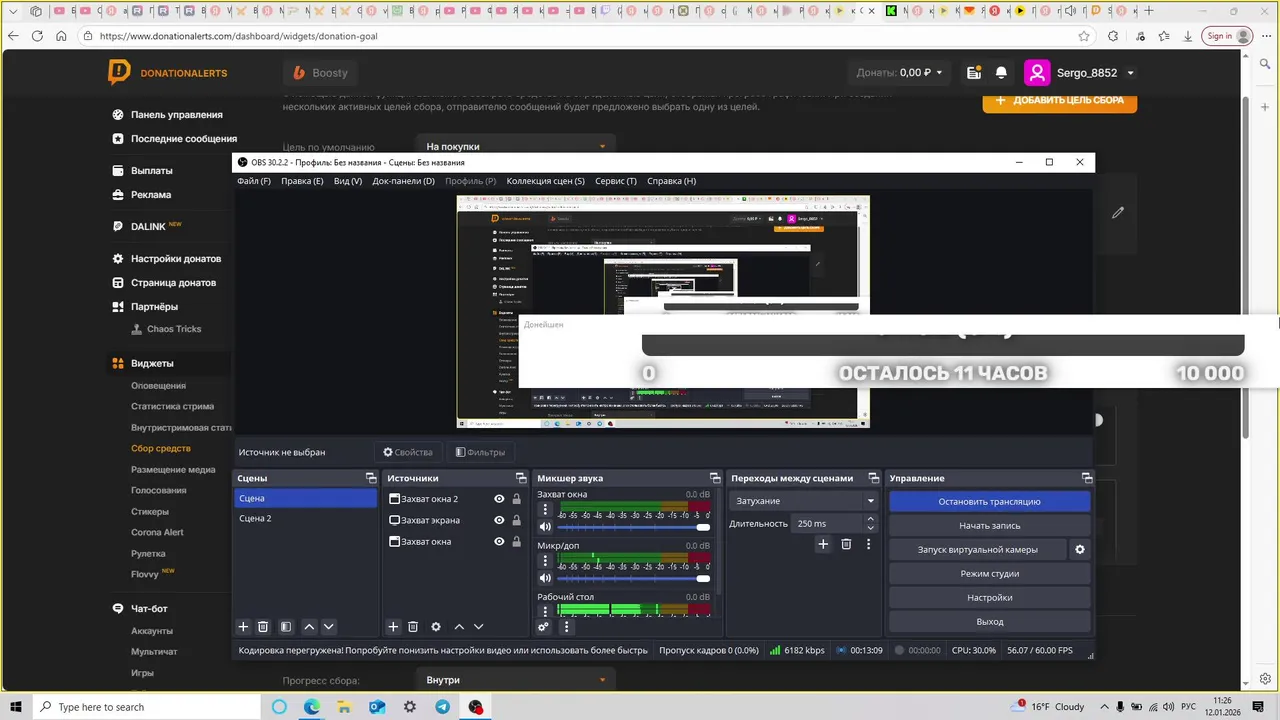This screenshot has width=1280, height=720.
Task: Open virtual camera settings gear
Action: coord(1079,549)
